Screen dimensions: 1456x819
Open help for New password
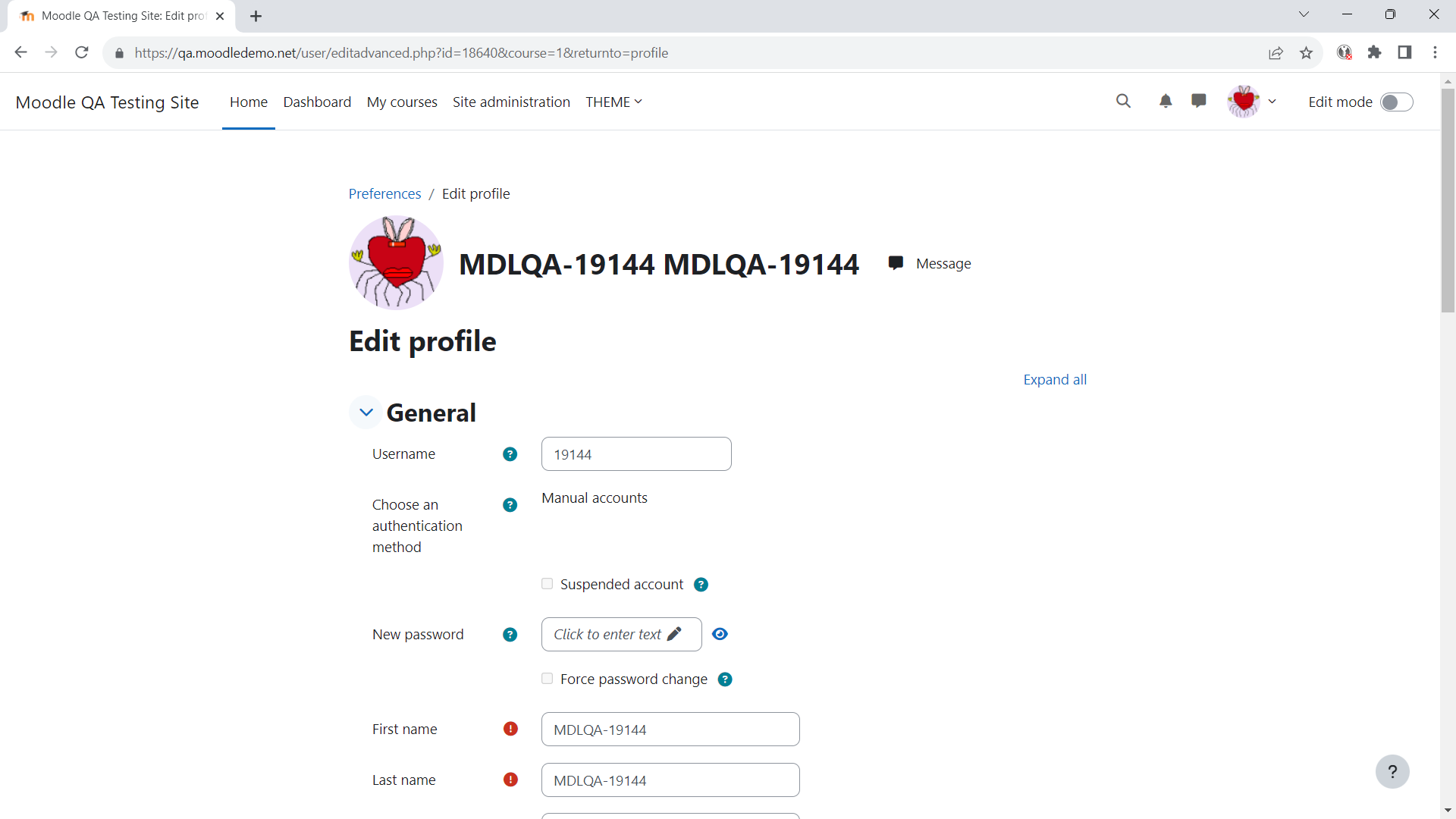(x=510, y=635)
